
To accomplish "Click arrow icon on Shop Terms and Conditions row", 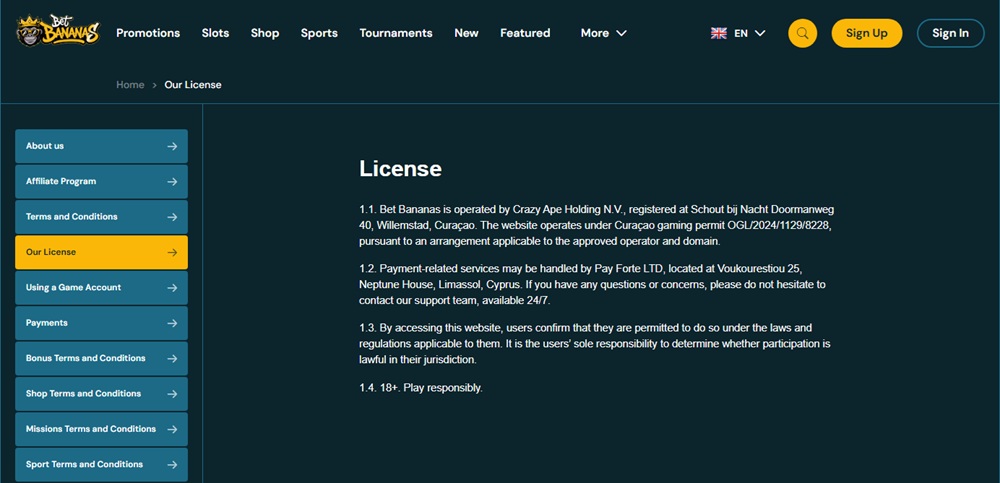I will (172, 394).
